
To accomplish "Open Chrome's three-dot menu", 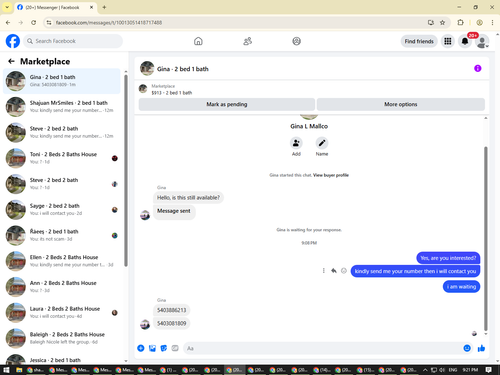I will pyautogui.click(x=492, y=23).
